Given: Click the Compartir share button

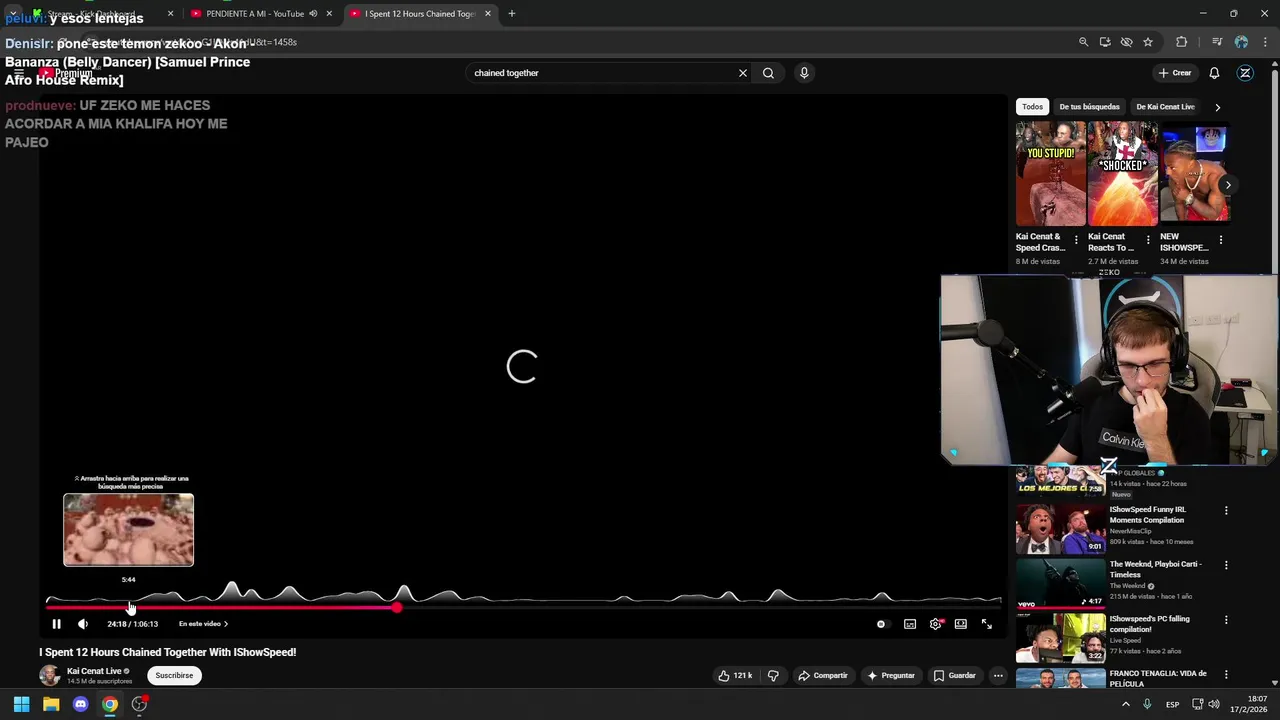Looking at the screenshot, I should [823, 676].
